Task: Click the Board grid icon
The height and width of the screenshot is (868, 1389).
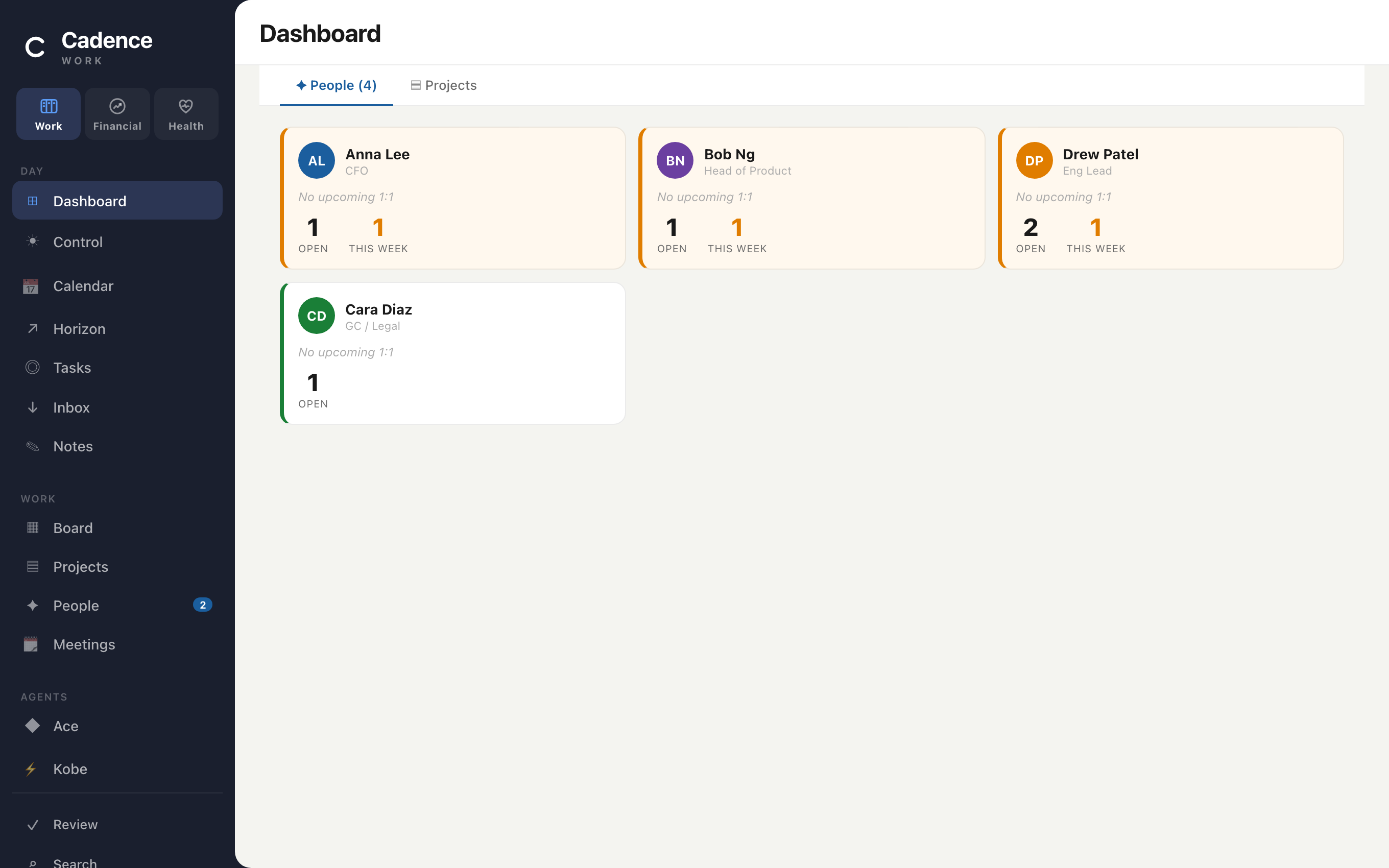Action: (33, 527)
